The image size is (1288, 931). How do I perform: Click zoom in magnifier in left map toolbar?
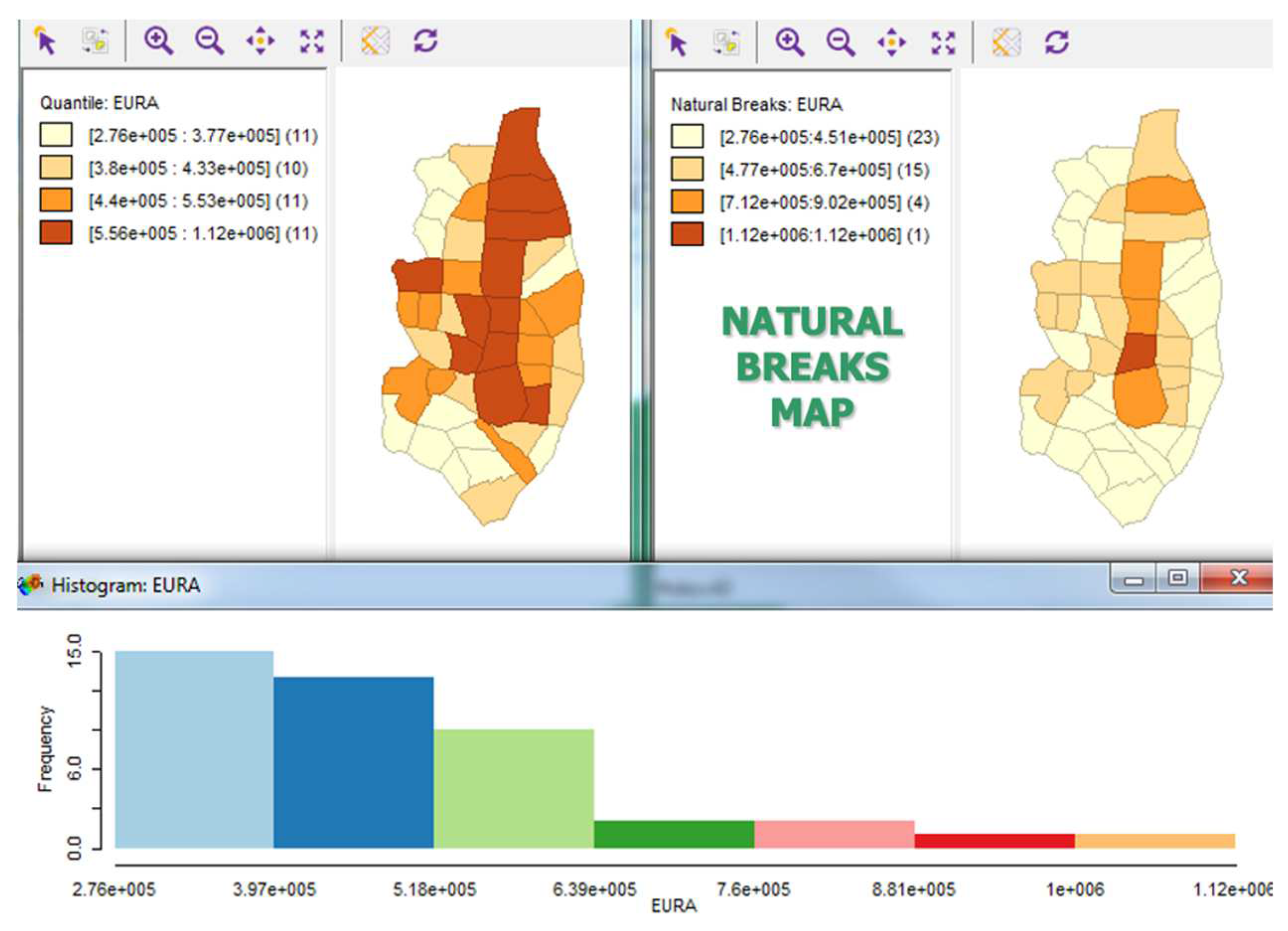click(158, 41)
